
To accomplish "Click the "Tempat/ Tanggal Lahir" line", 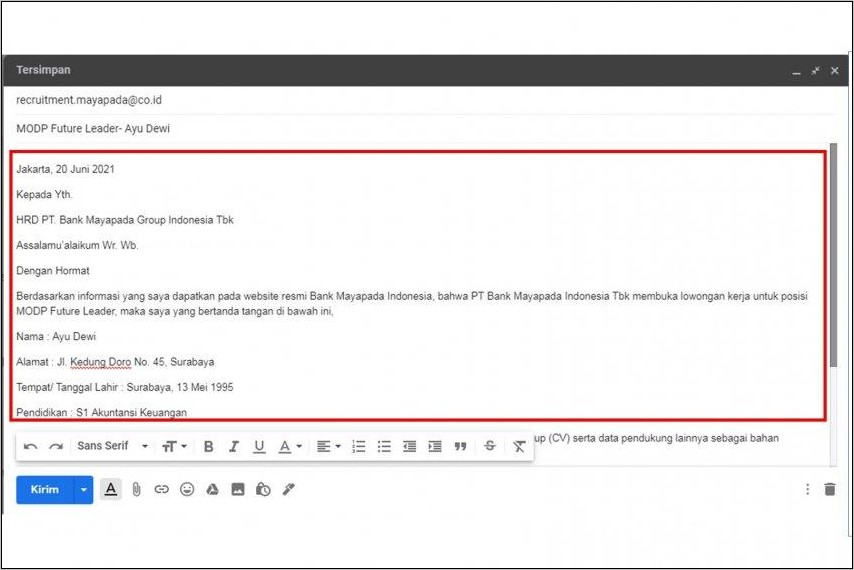I will tap(125, 387).
